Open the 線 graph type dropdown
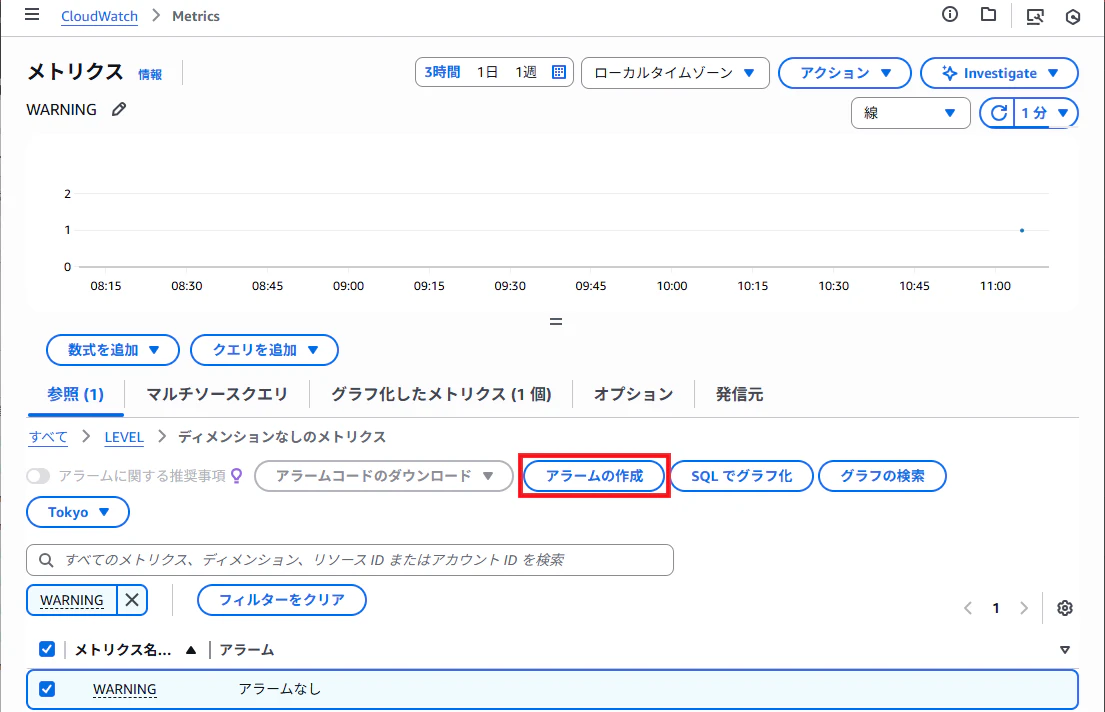1105x712 pixels. click(910, 113)
